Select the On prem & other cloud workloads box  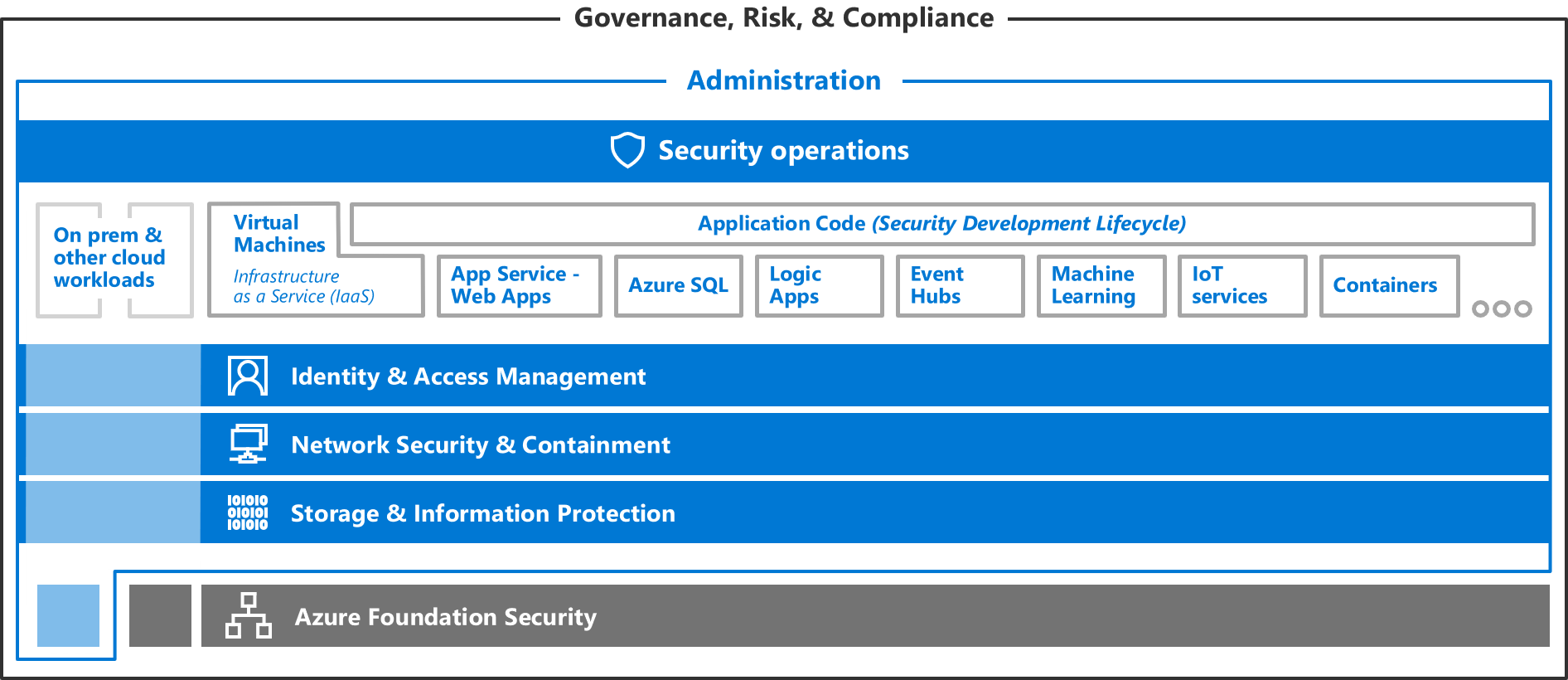click(114, 260)
